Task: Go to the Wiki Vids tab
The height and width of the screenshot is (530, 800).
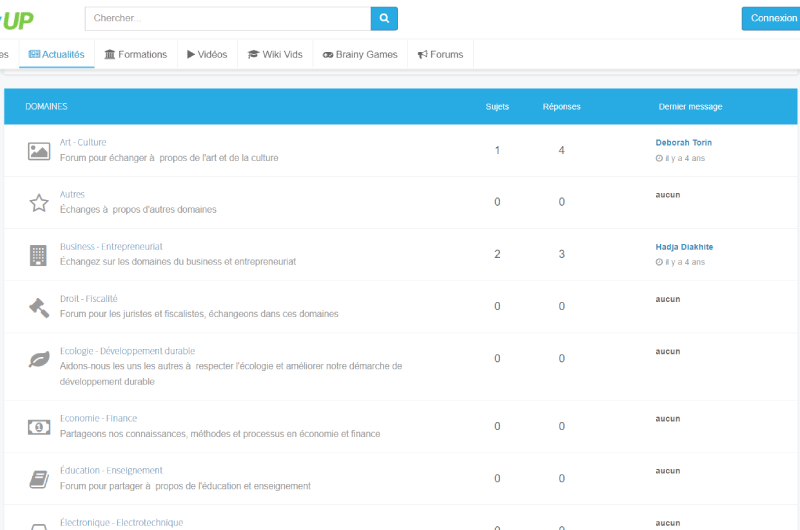Action: [275, 54]
